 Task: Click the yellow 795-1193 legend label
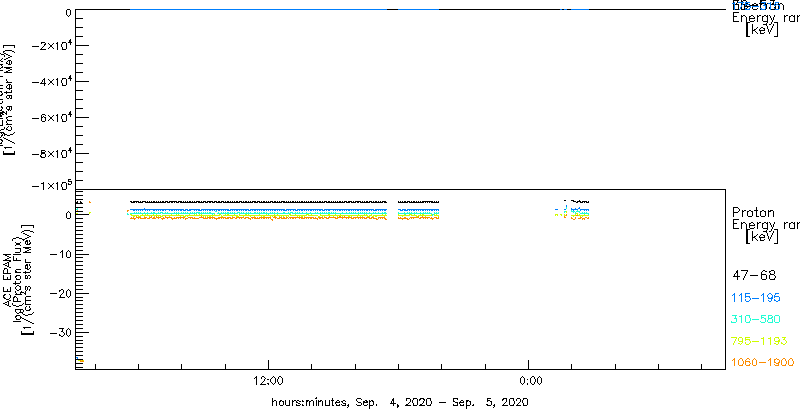(x=760, y=341)
